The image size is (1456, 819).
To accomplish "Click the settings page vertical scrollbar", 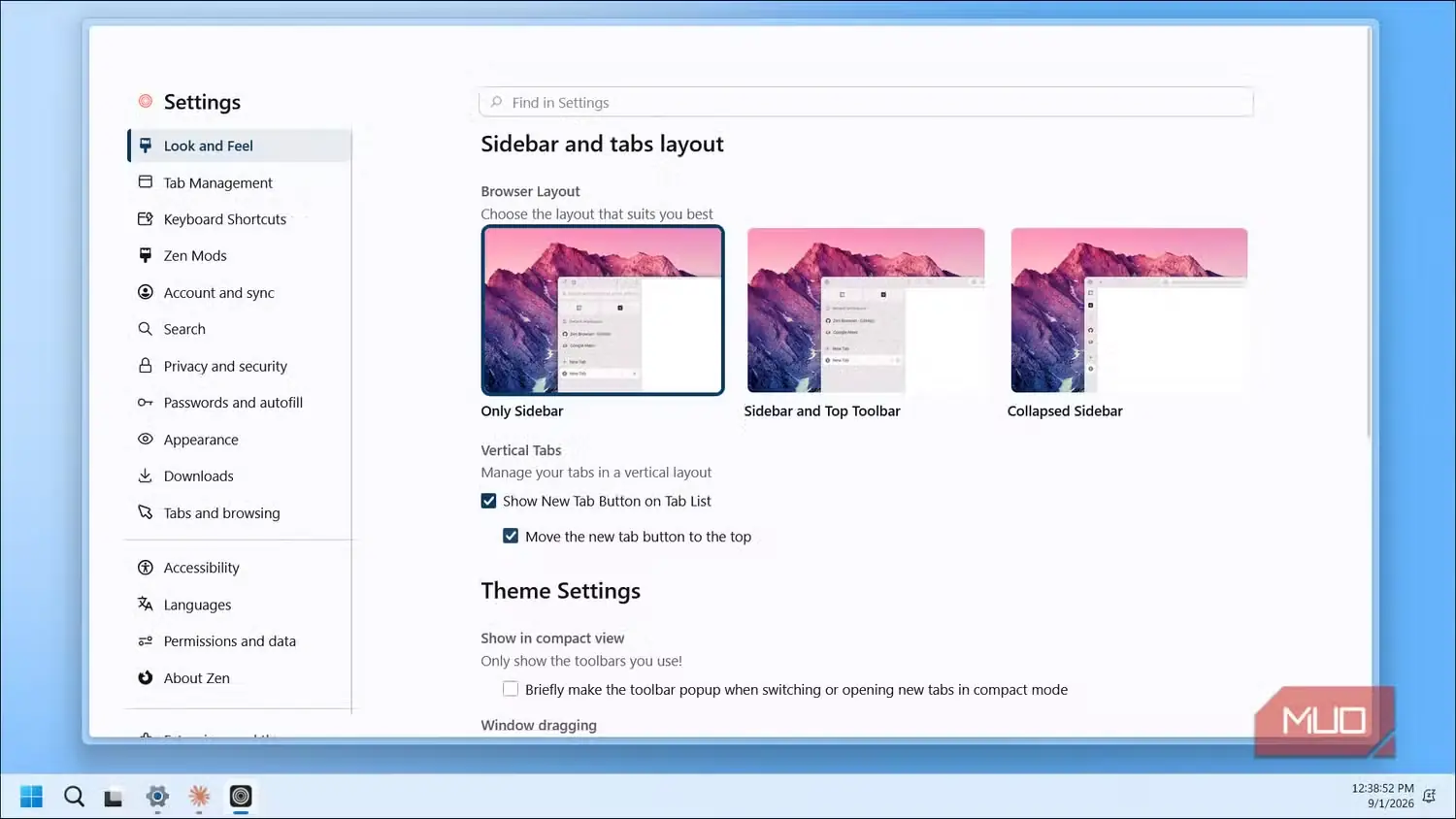I will (x=1370, y=233).
